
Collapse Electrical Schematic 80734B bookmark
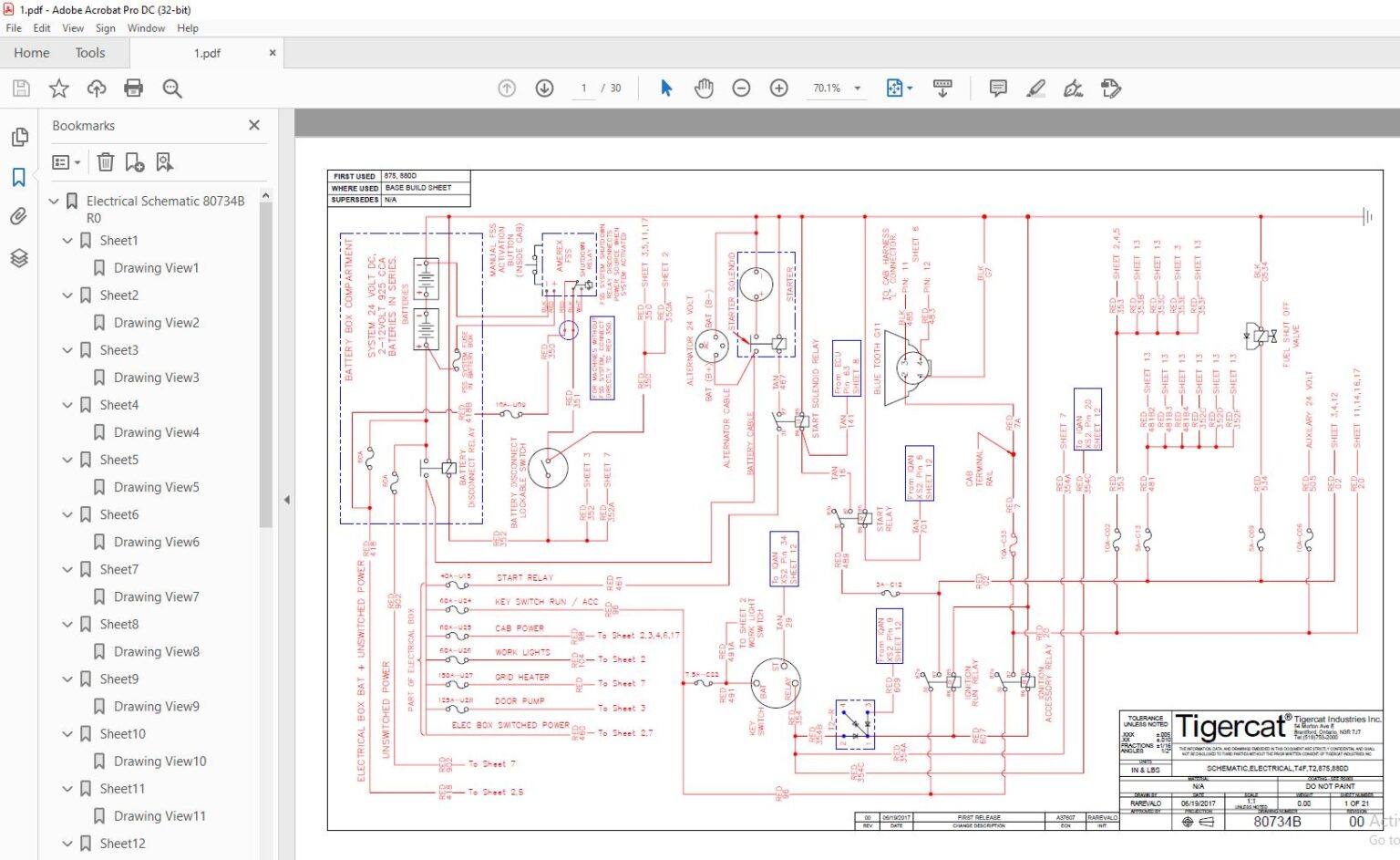pyautogui.click(x=54, y=201)
